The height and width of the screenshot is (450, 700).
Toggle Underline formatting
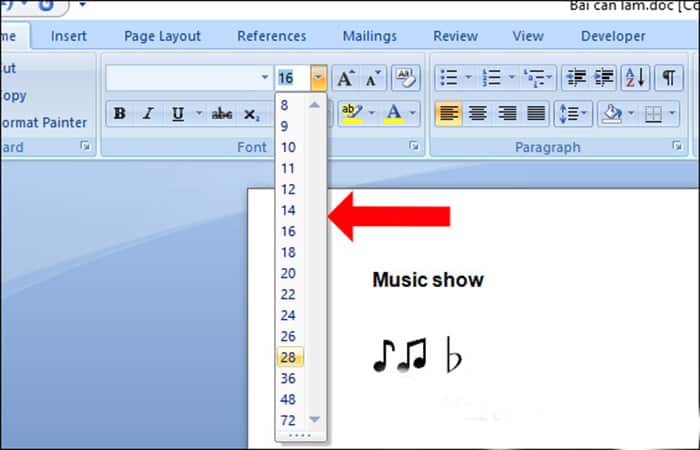(178, 114)
